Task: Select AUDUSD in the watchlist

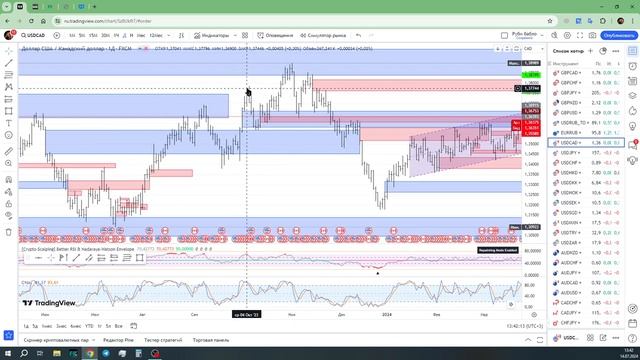Action: pyautogui.click(x=586, y=293)
